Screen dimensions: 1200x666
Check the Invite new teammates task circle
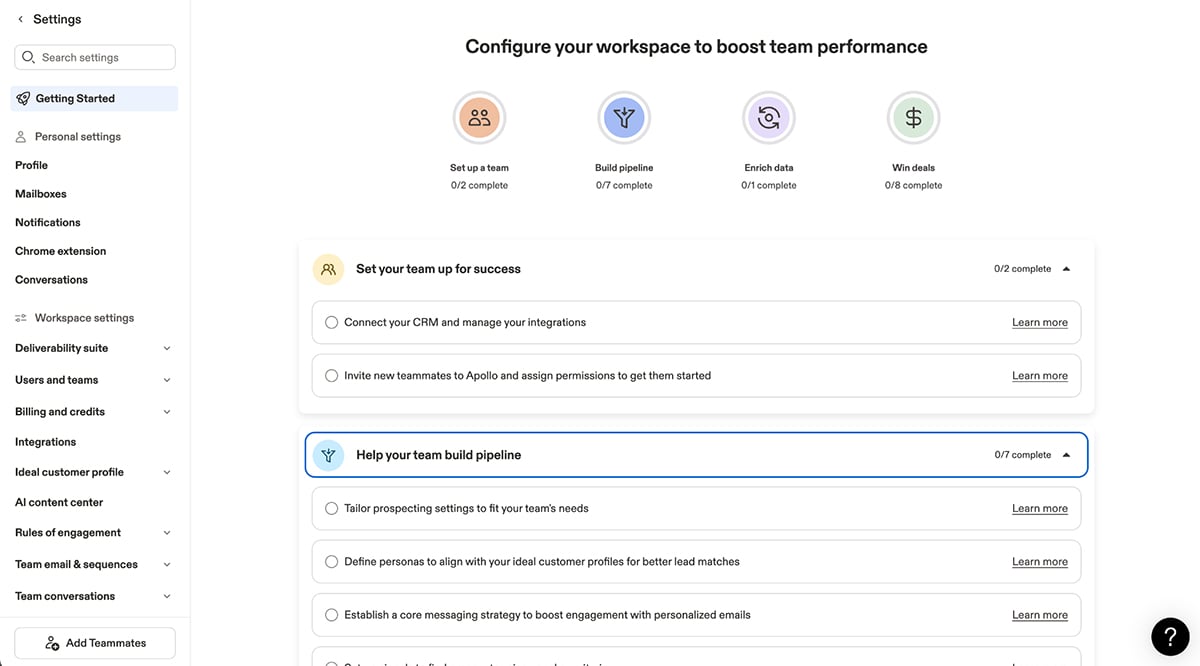pos(331,375)
